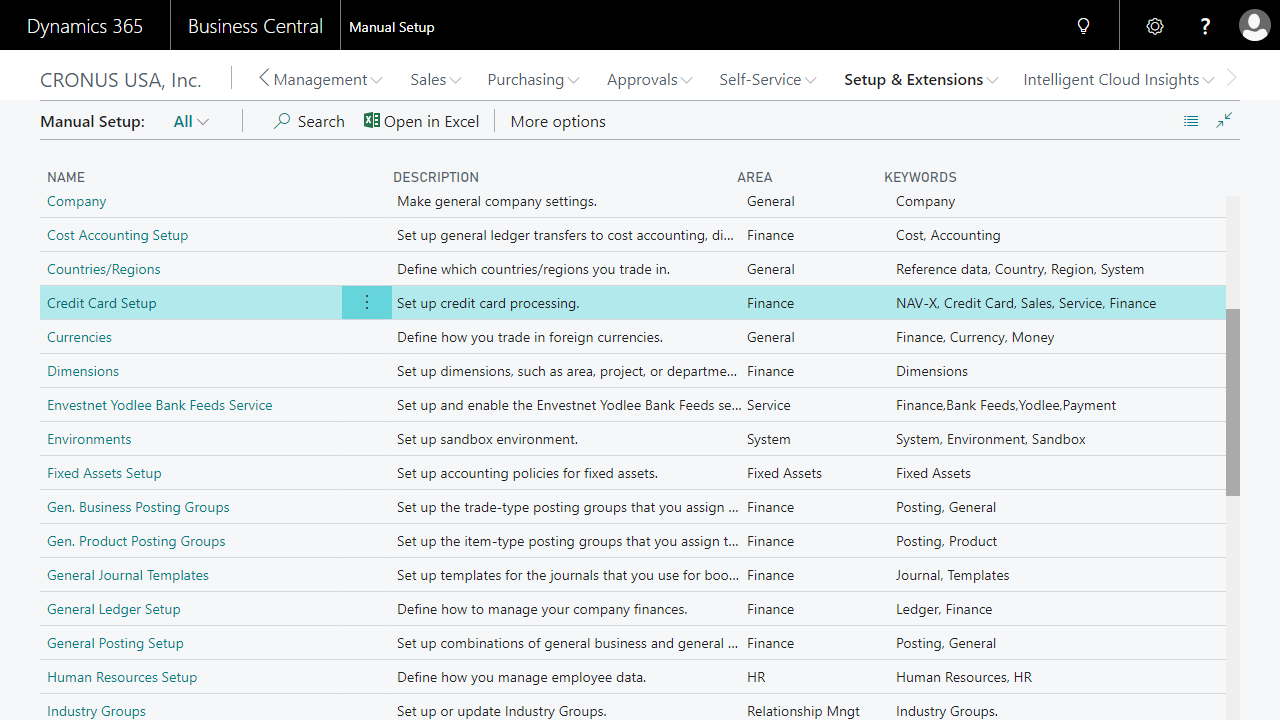The height and width of the screenshot is (720, 1280).
Task: Select 'Journal, Templates' keywords cell
Action: pyautogui.click(x=953, y=575)
